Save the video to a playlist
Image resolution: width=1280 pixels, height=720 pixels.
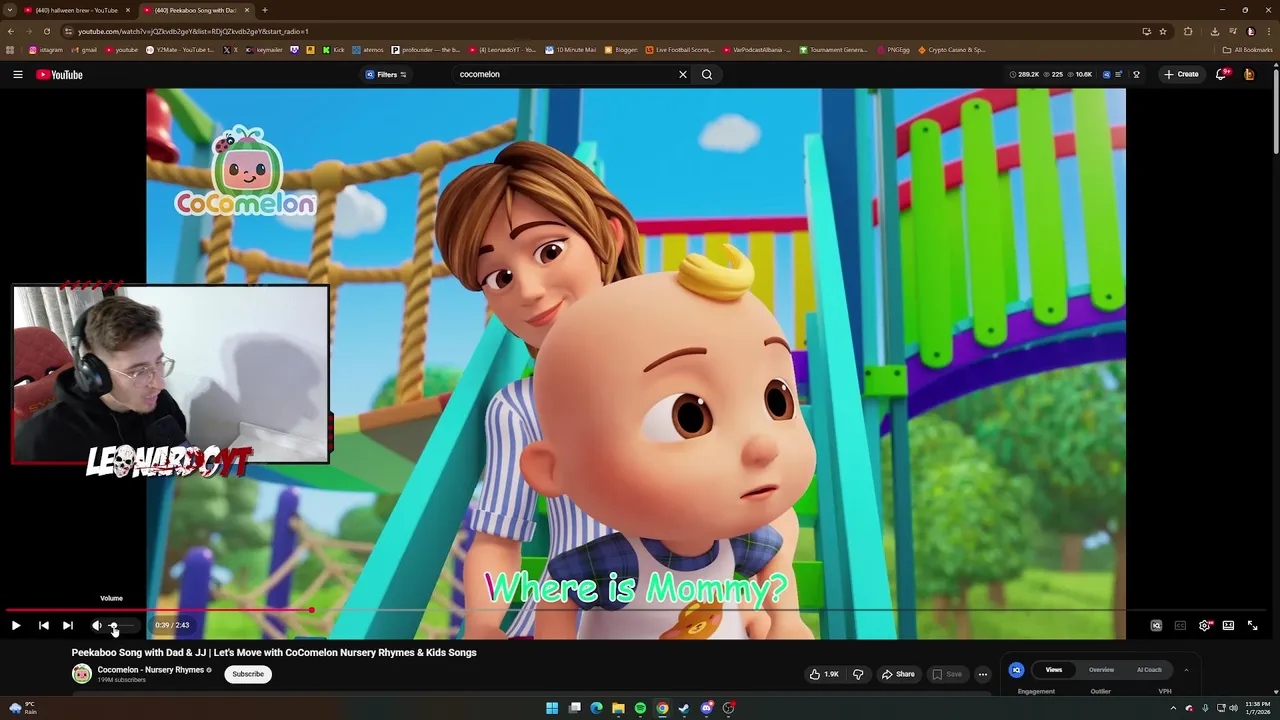[x=946, y=674]
